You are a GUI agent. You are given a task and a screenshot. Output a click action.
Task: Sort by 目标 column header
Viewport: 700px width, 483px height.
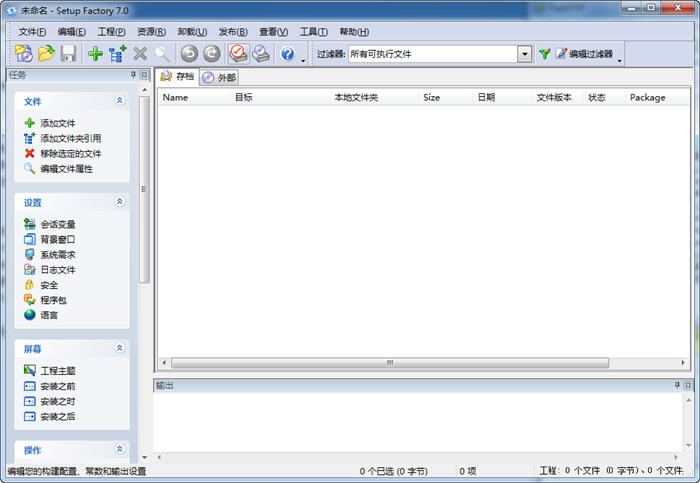tap(281, 97)
